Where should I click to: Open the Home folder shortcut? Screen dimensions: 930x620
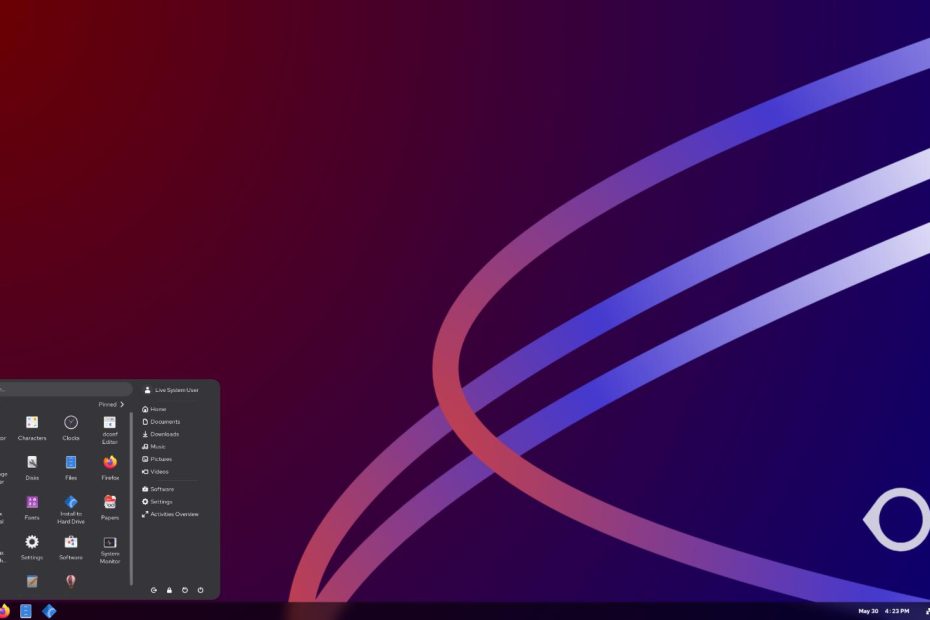[x=154, y=409]
